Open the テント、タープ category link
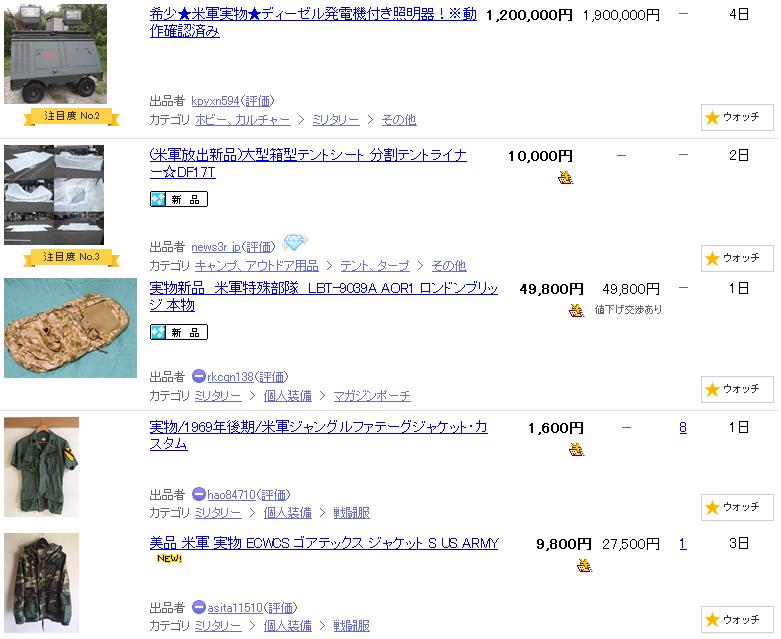 pyautogui.click(x=375, y=266)
